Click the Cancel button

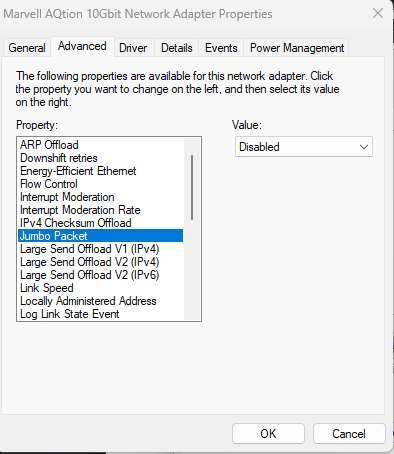coord(349,434)
